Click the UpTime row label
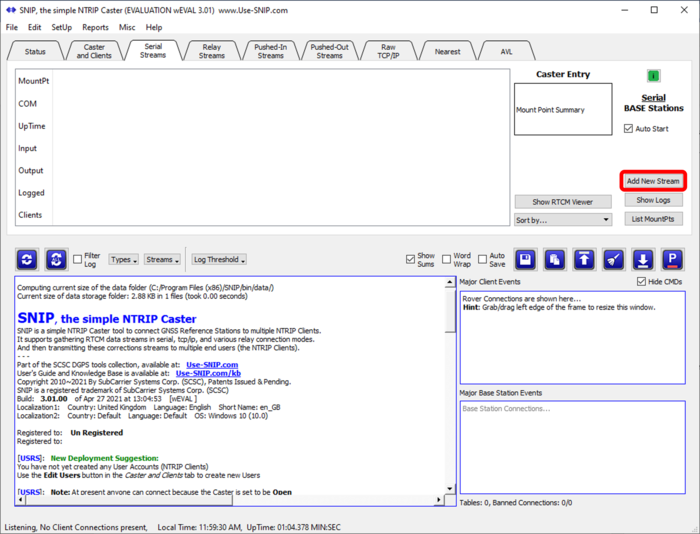The image size is (700, 534). click(x=32, y=126)
